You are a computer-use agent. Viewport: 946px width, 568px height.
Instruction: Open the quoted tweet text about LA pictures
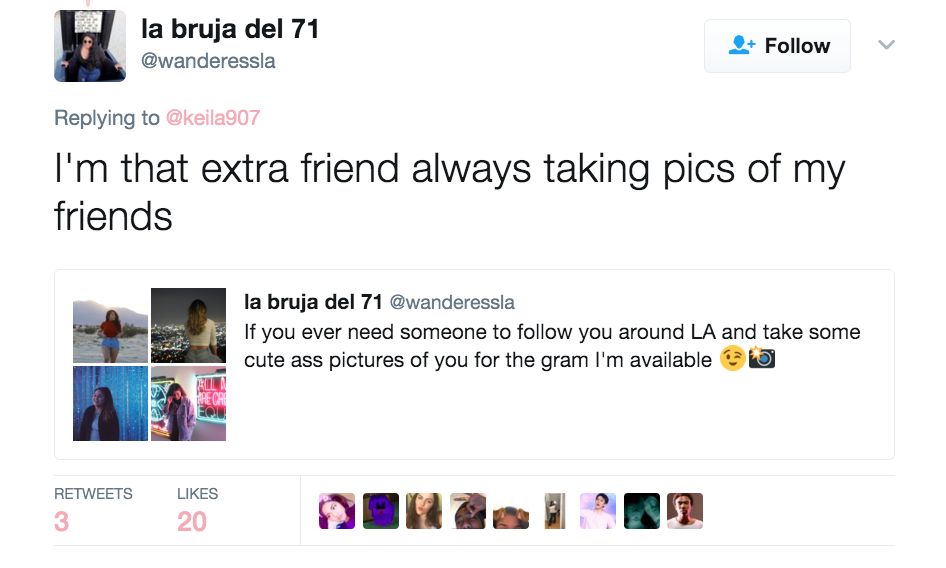point(552,346)
